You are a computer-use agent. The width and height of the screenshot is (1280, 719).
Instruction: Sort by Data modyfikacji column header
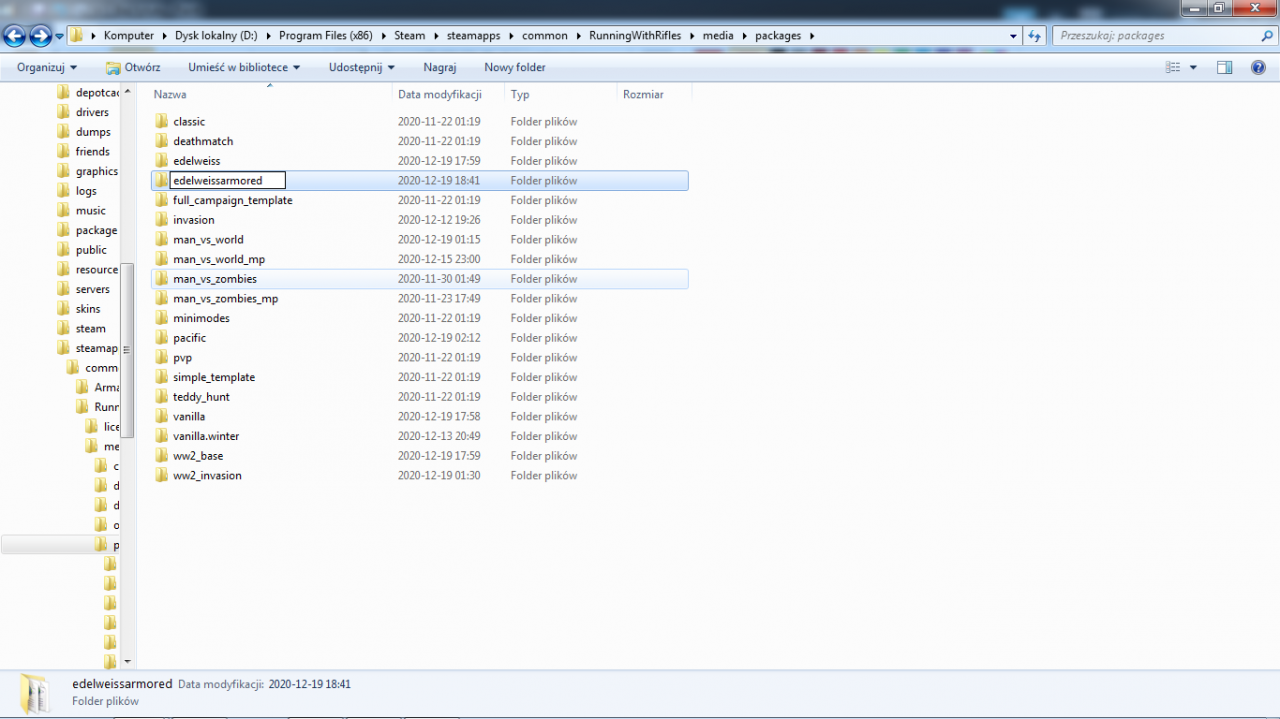[x=440, y=94]
